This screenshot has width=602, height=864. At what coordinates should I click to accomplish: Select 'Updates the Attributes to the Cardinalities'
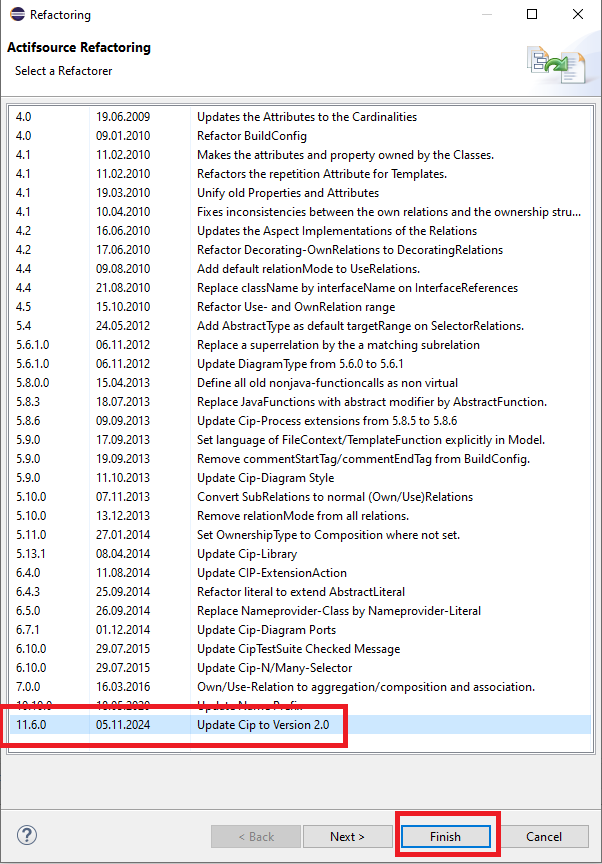click(306, 117)
